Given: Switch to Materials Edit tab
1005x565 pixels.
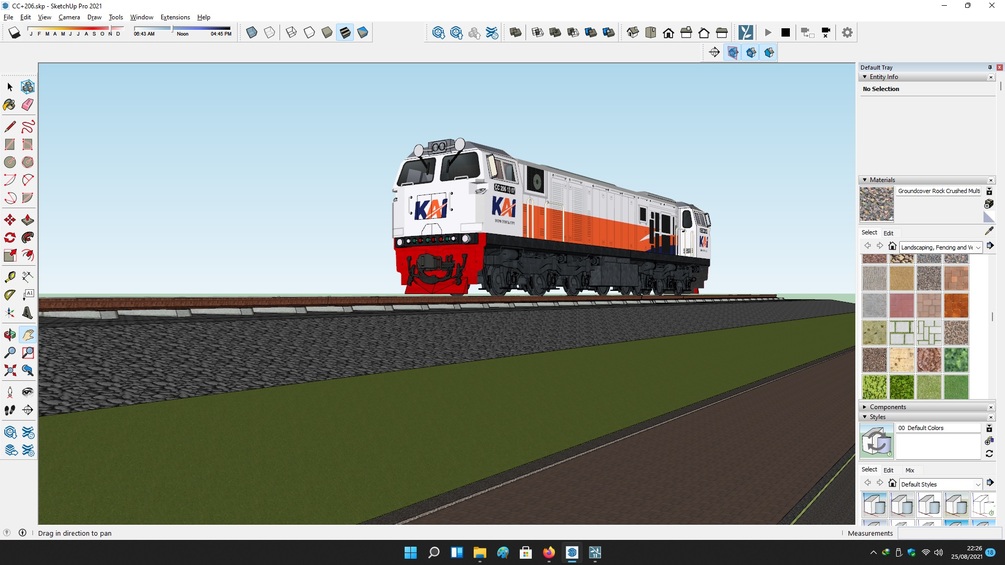Looking at the screenshot, I should click(x=888, y=233).
